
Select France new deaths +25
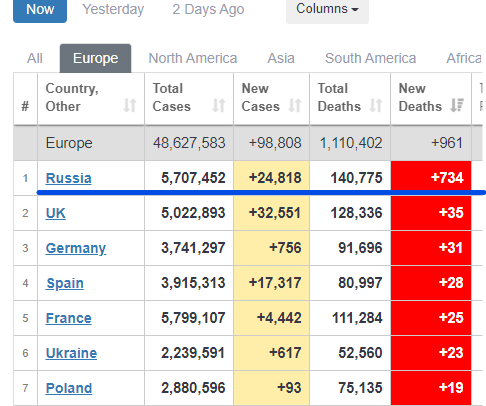coord(451,318)
